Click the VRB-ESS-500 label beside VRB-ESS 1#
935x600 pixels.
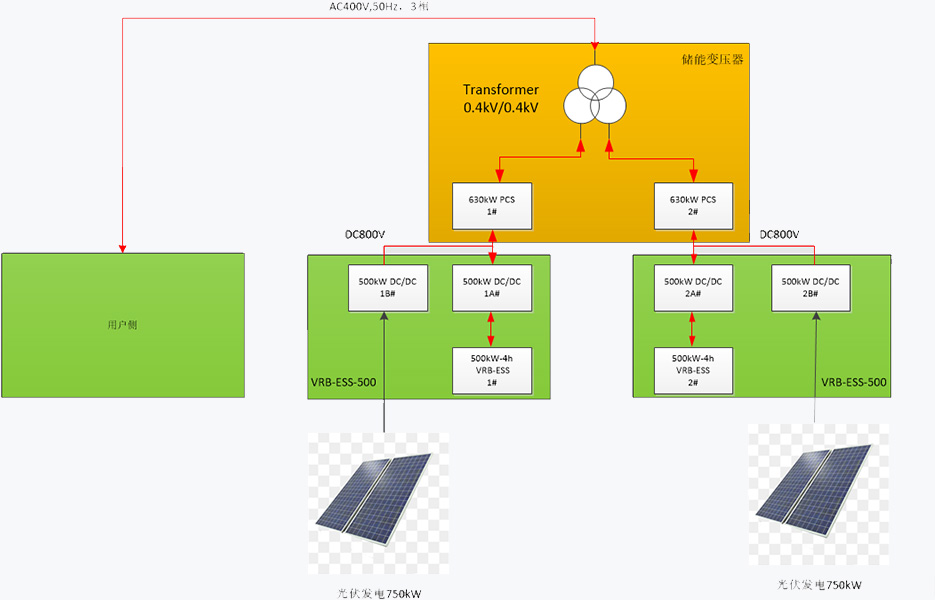(x=344, y=383)
